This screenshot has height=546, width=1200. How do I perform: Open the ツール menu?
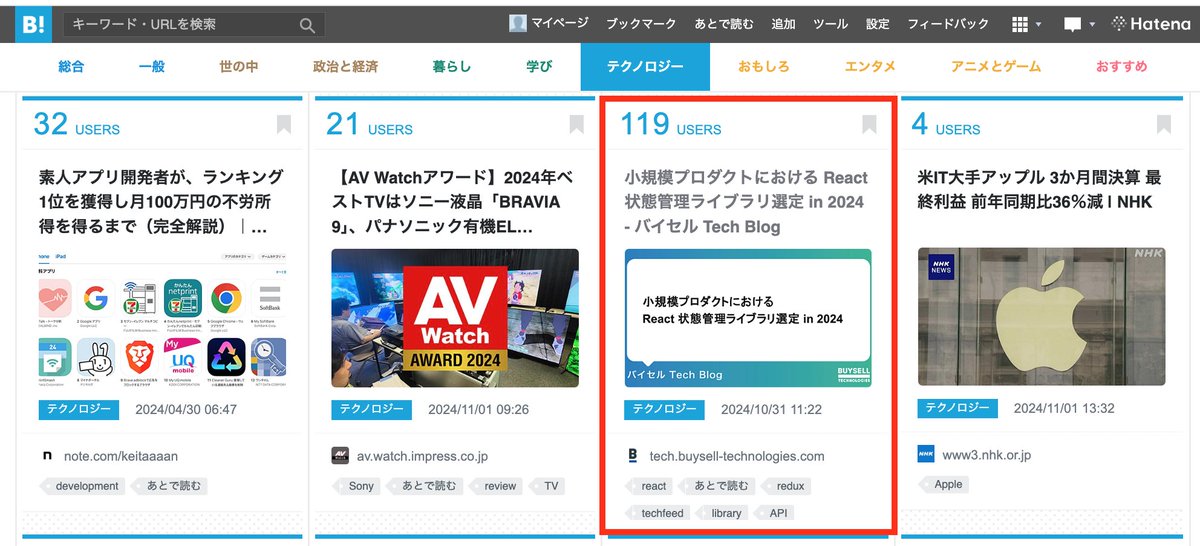click(x=831, y=23)
